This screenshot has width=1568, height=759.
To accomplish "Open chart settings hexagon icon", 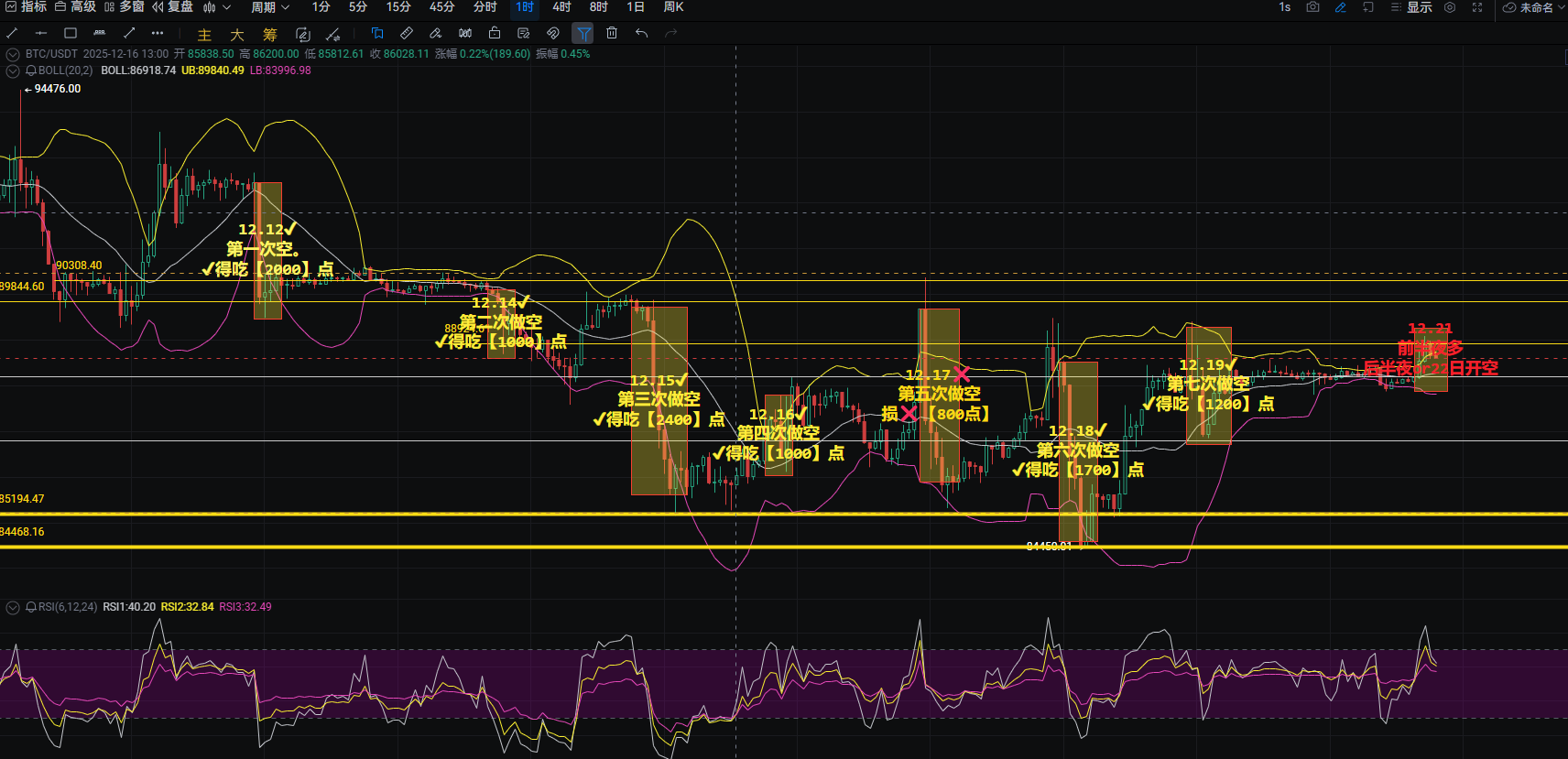I will [1450, 7].
